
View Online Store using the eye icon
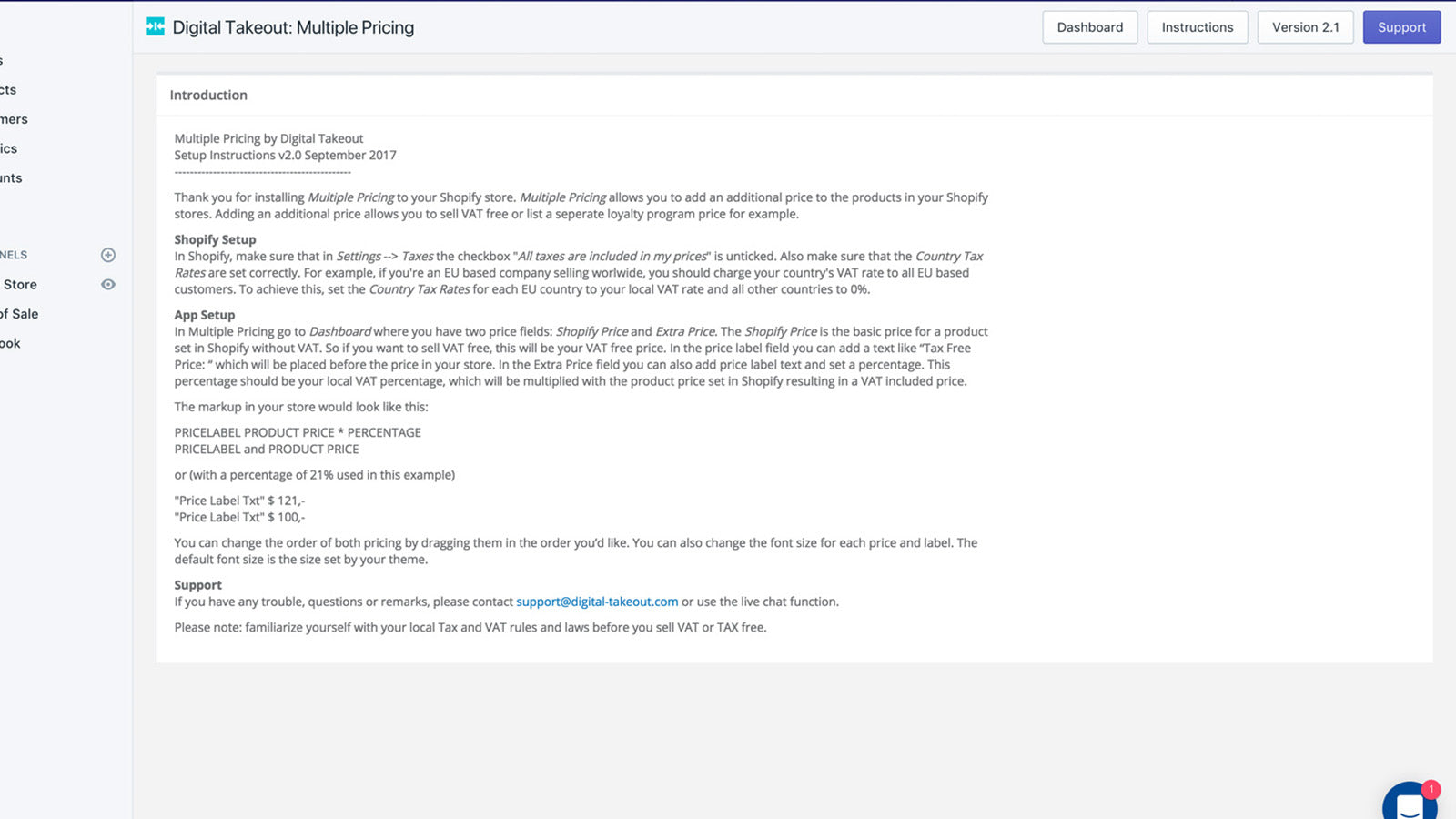108,285
